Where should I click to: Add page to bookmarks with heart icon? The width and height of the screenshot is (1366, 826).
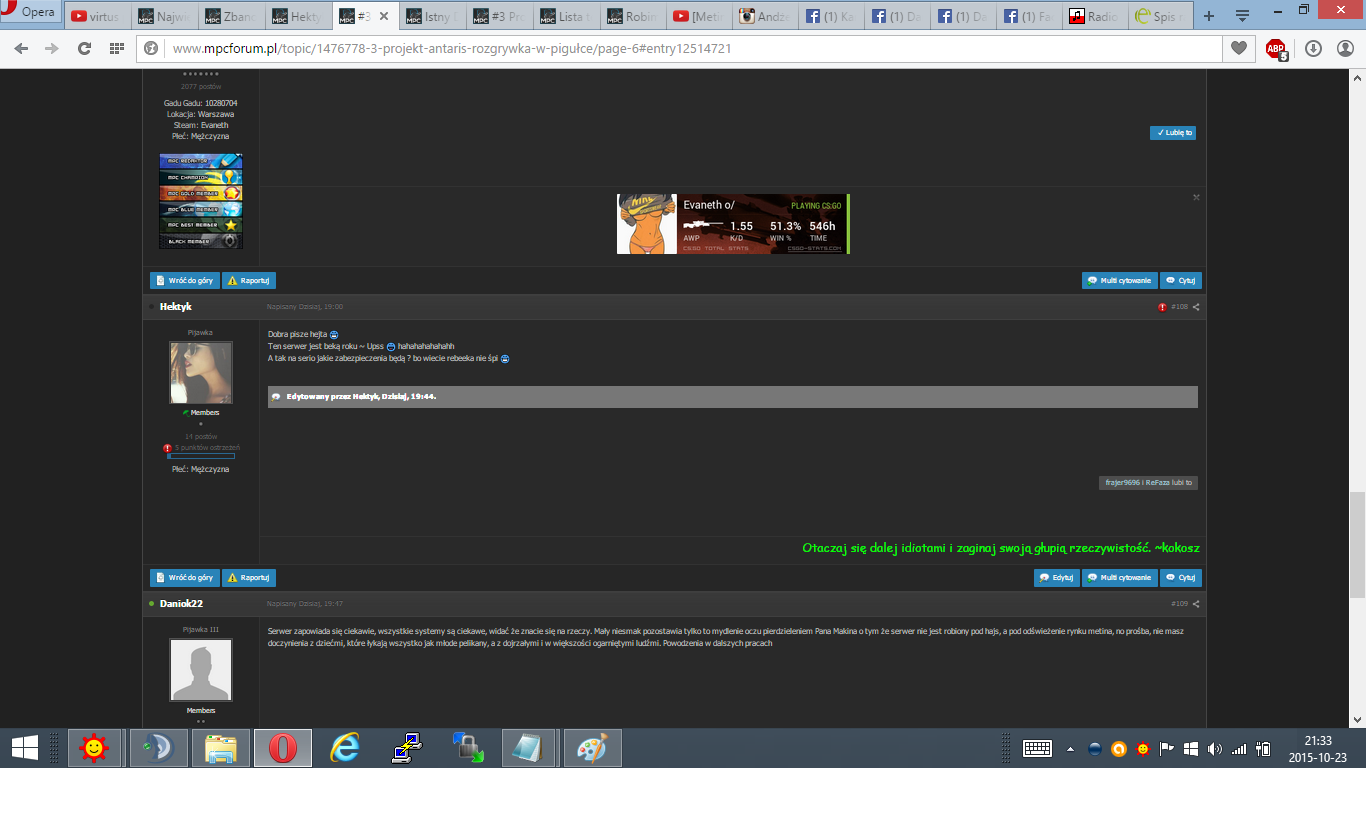pos(1238,48)
